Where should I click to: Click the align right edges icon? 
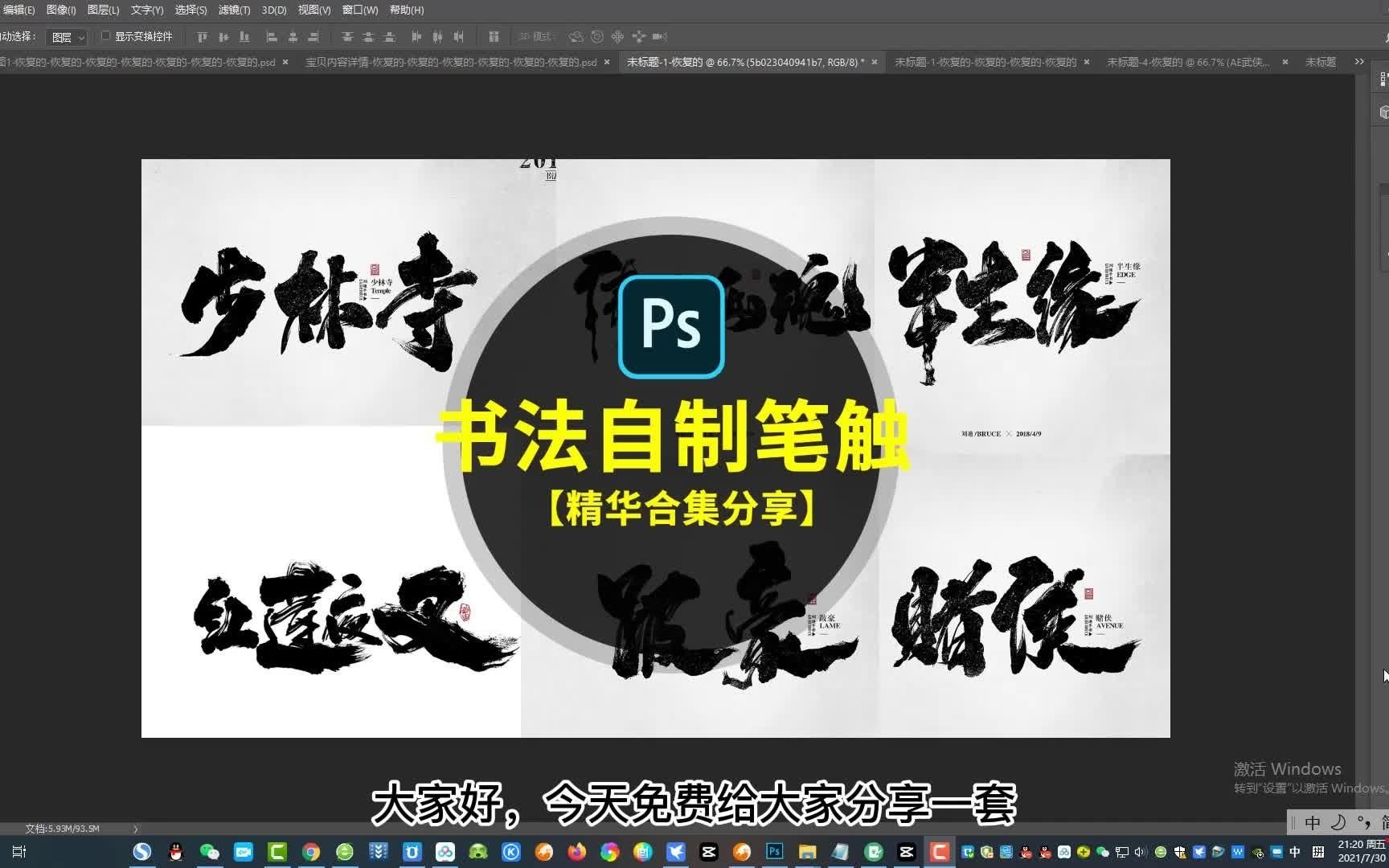click(x=313, y=36)
